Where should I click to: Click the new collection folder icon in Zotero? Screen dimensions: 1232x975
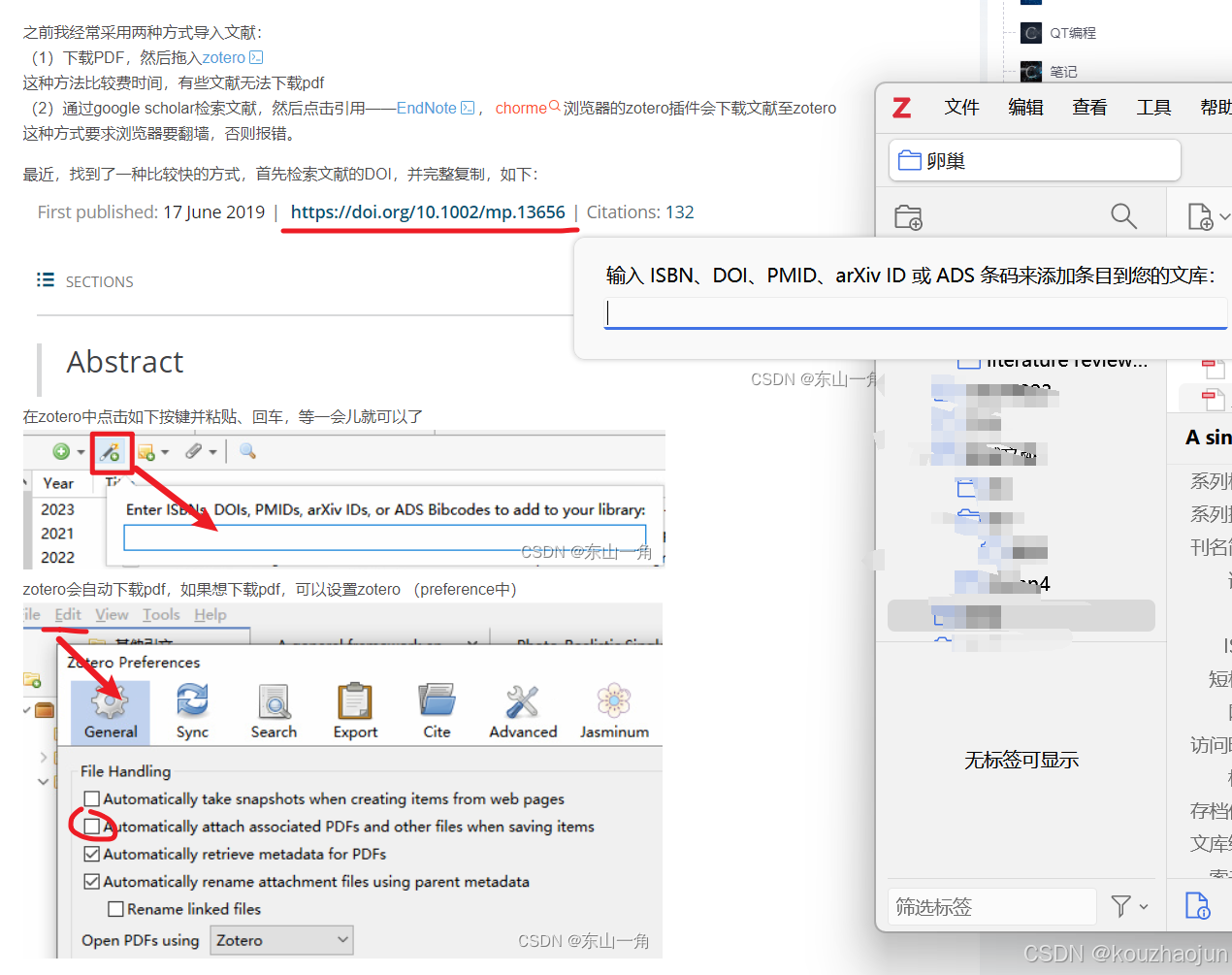908,216
